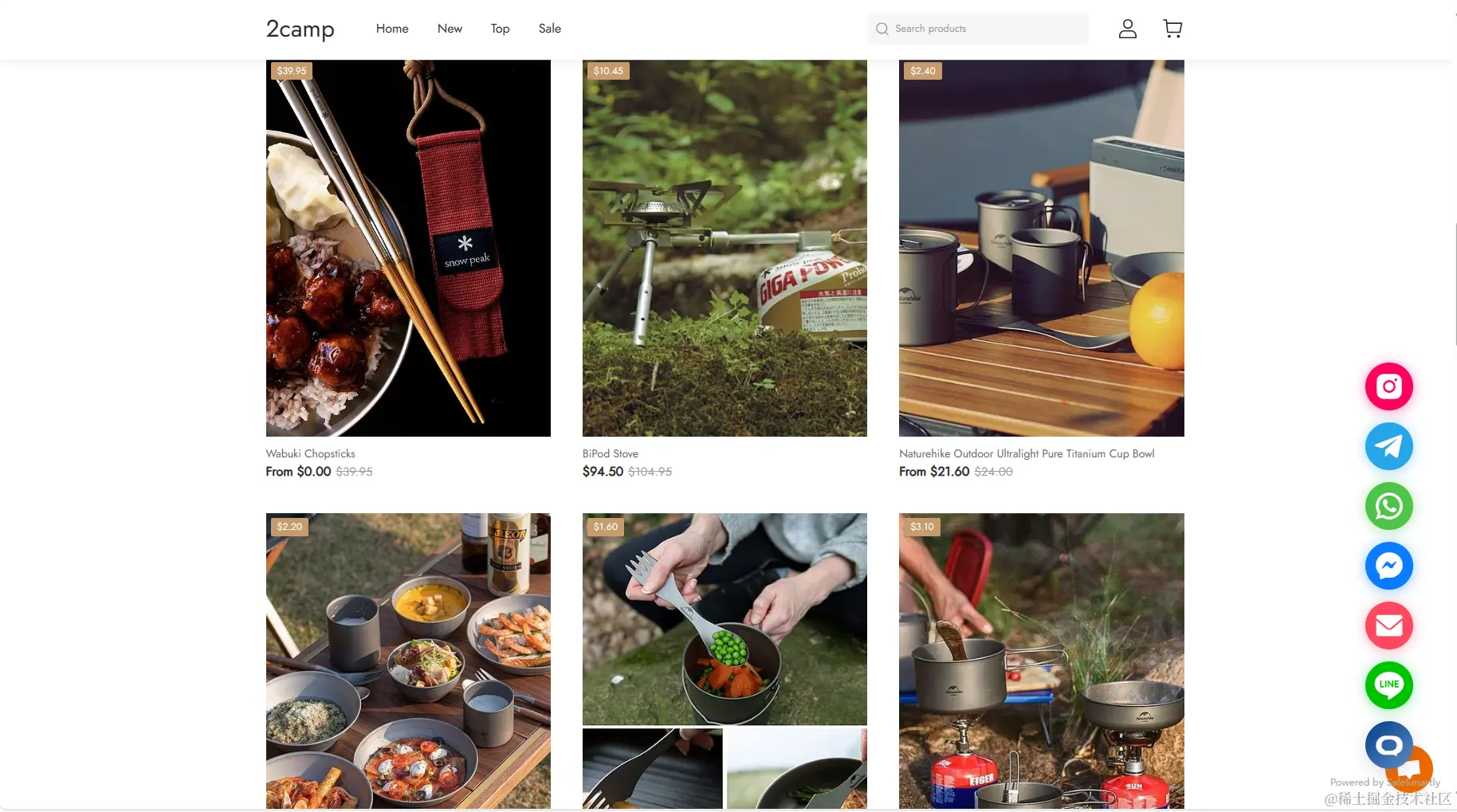
Task: Open the user account icon
Action: click(x=1127, y=29)
